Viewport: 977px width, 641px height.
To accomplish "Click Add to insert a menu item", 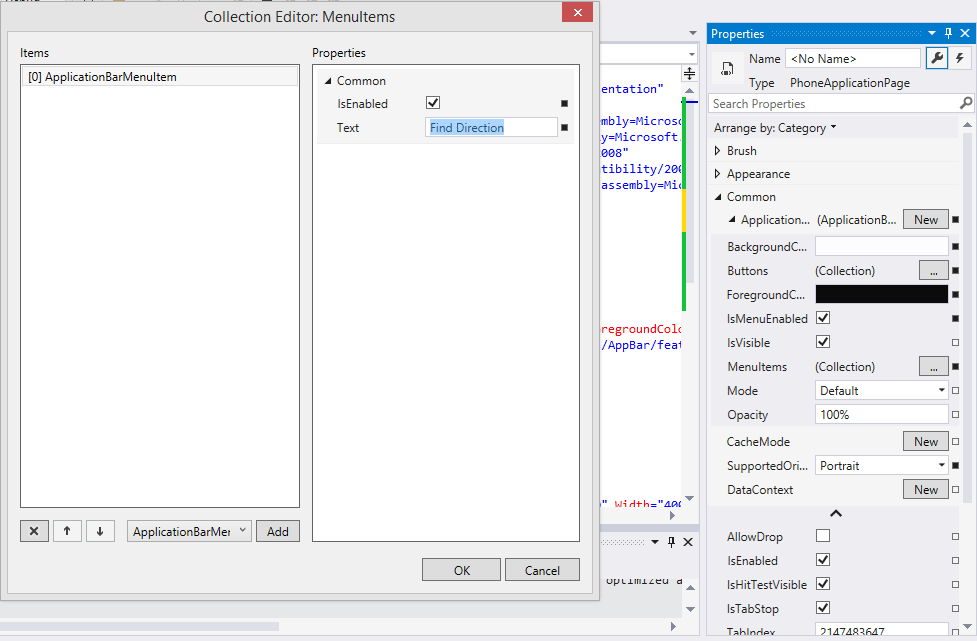I will (277, 532).
